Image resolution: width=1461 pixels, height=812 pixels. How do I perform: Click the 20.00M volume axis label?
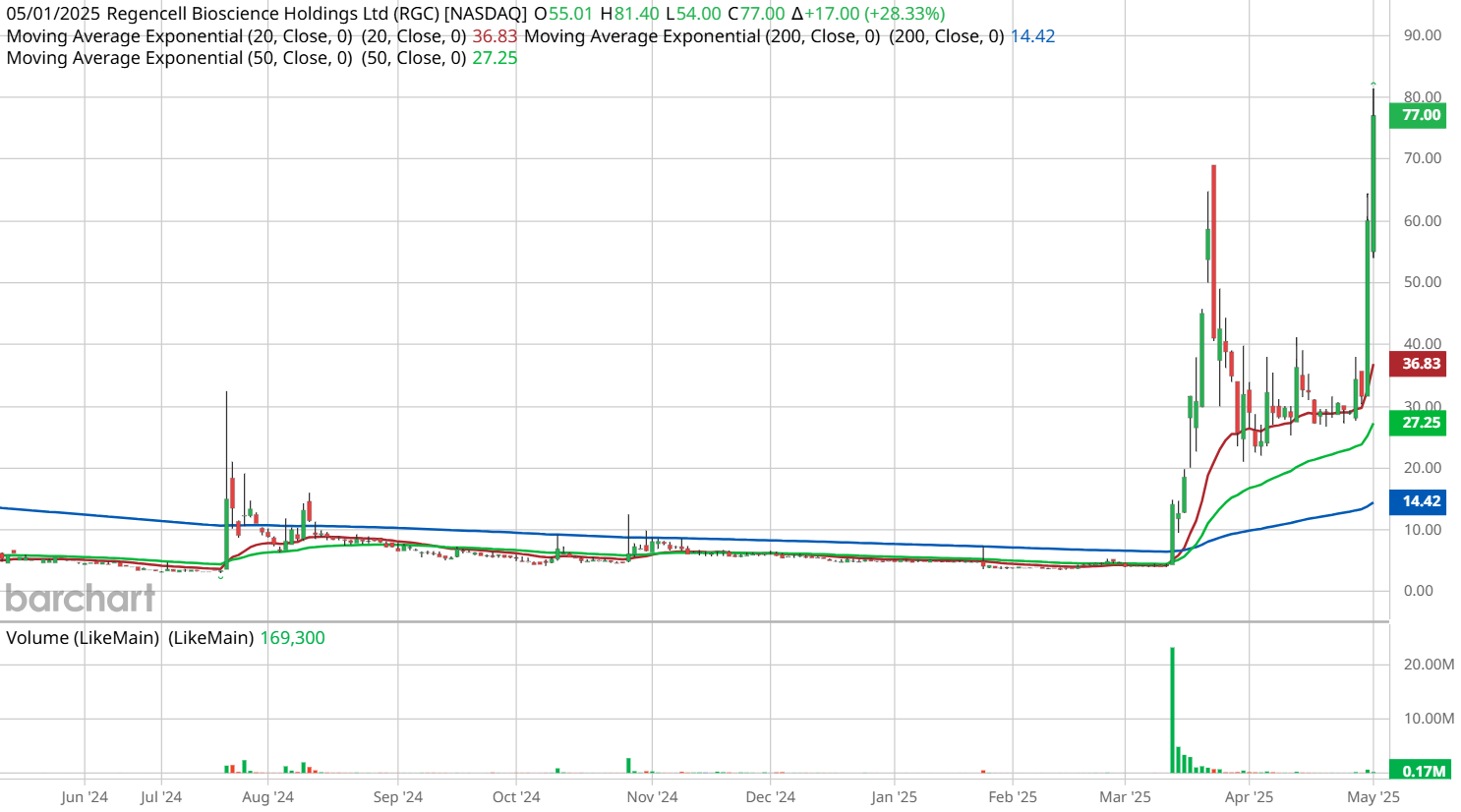(x=1429, y=665)
